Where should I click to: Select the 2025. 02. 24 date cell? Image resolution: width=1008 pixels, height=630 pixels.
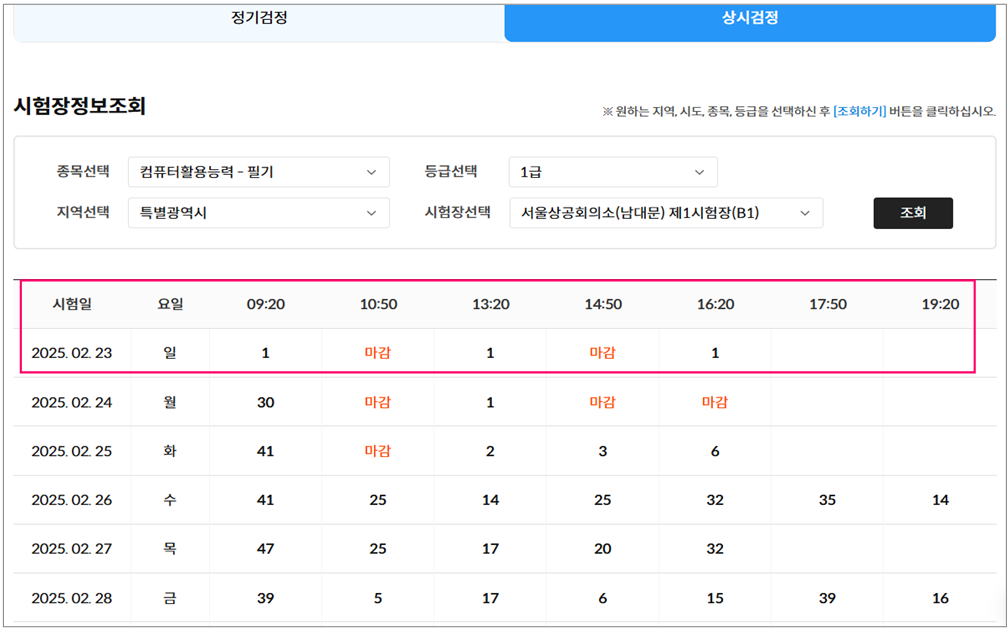[x=72, y=402]
